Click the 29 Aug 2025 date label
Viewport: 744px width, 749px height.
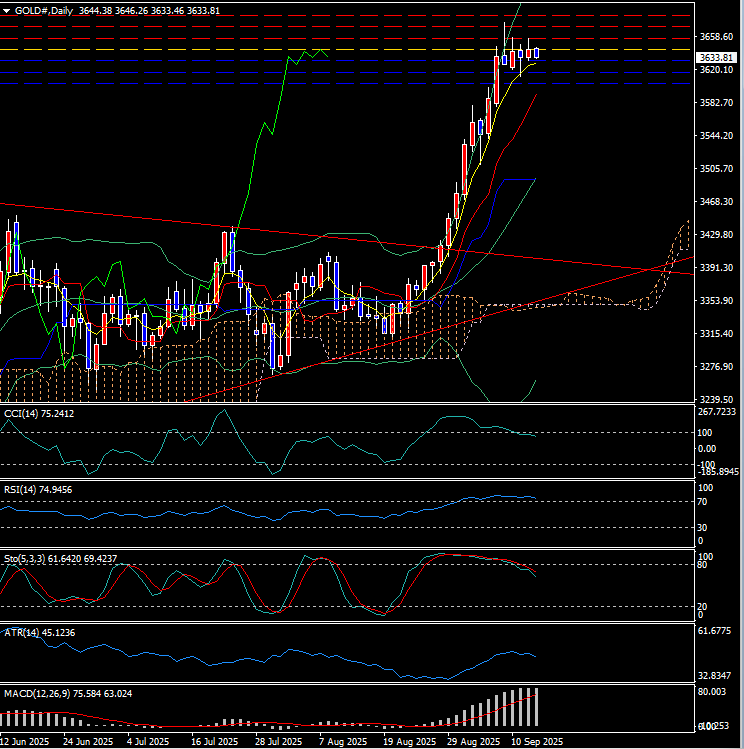[x=473, y=742]
